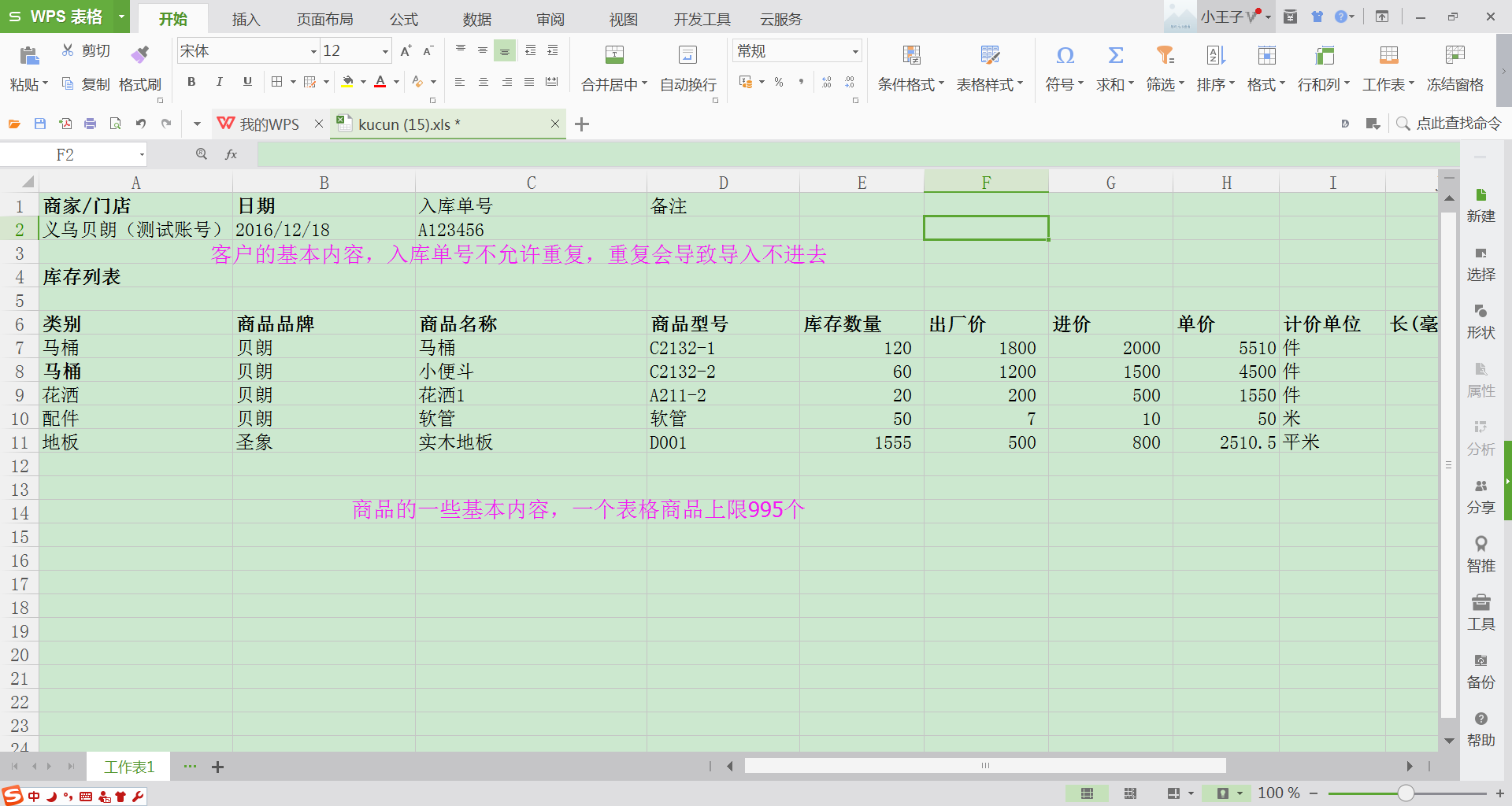Open fill color dropdown arrow
The width and height of the screenshot is (1512, 806).
[x=363, y=82]
